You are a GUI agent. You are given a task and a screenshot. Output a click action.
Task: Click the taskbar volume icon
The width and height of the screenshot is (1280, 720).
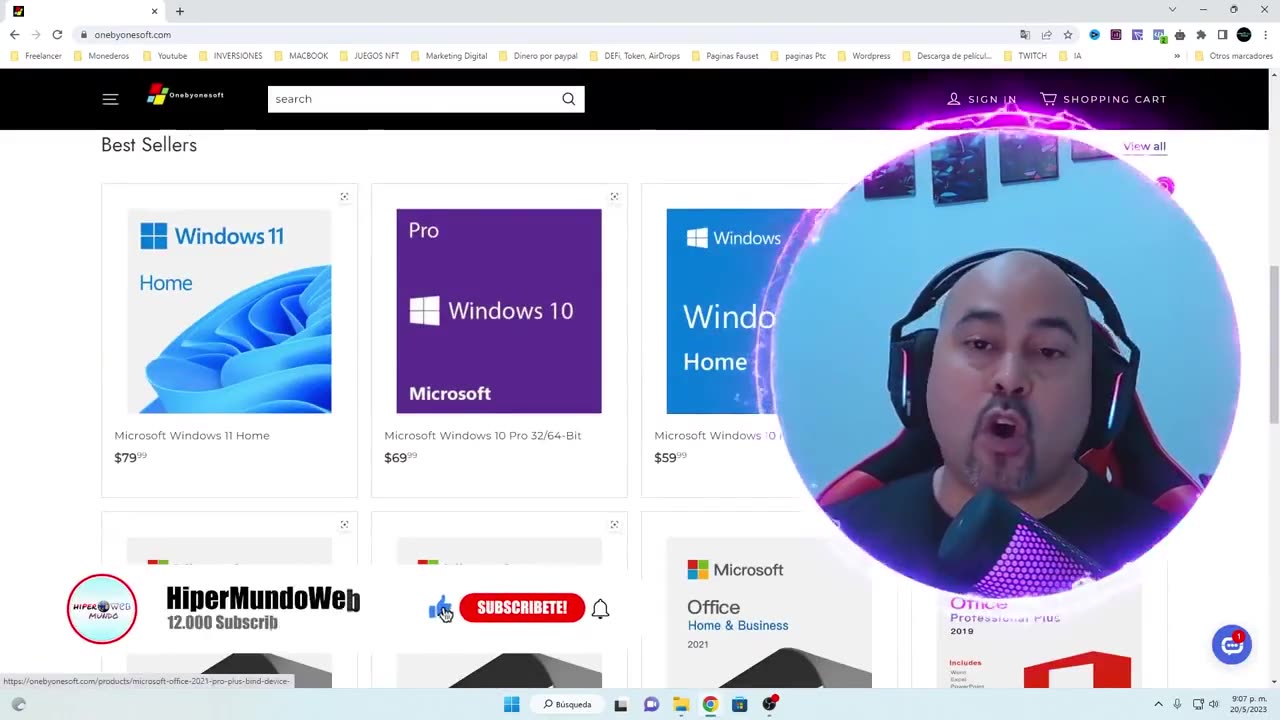point(1214,704)
